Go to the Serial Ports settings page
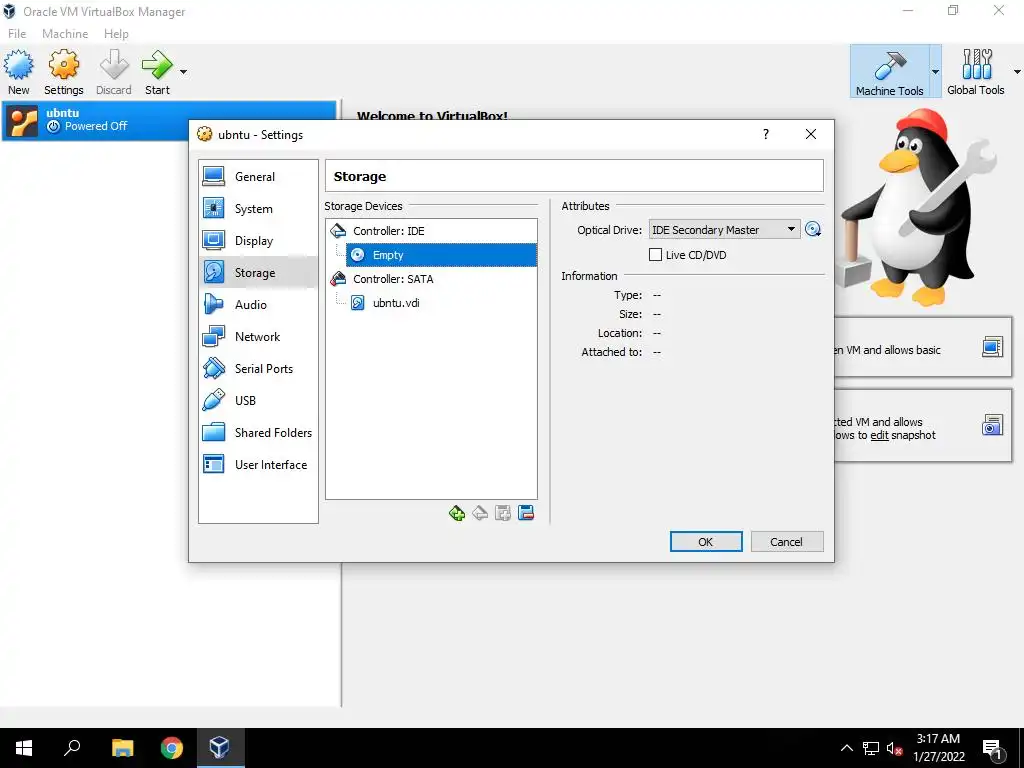Viewport: 1024px width, 768px height. pos(258,368)
